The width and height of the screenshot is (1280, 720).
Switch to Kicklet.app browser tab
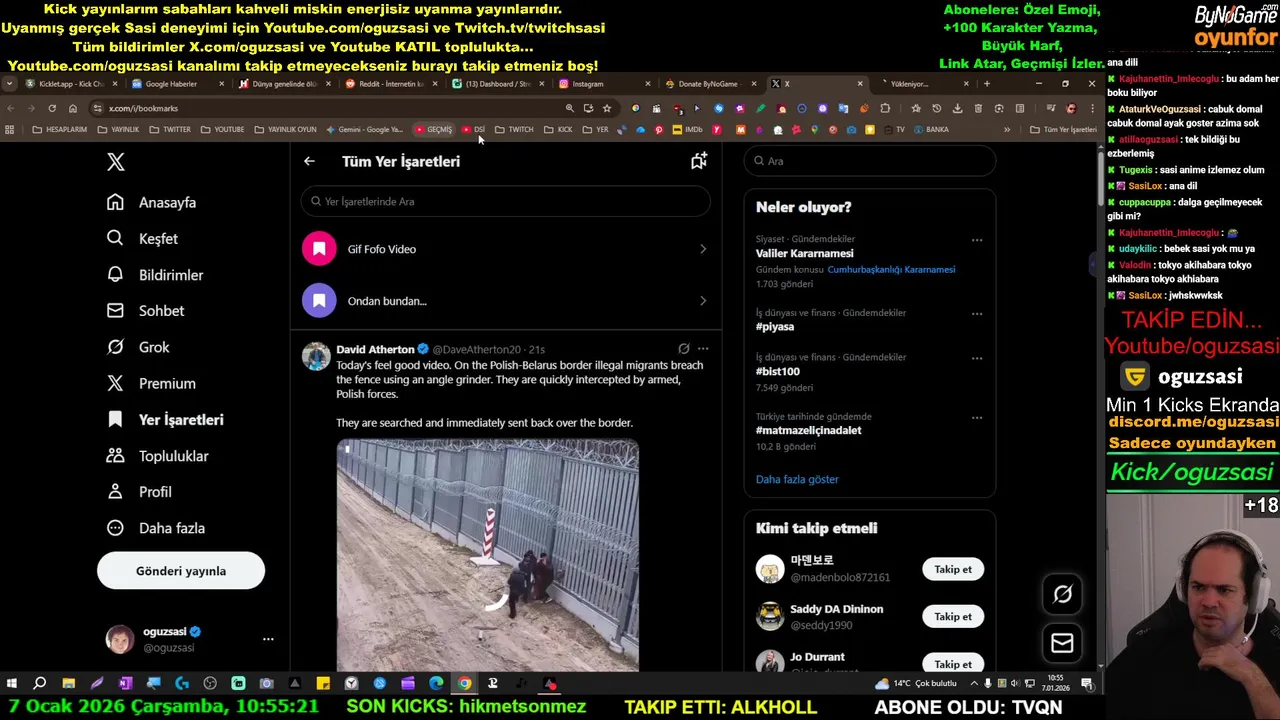tap(71, 84)
